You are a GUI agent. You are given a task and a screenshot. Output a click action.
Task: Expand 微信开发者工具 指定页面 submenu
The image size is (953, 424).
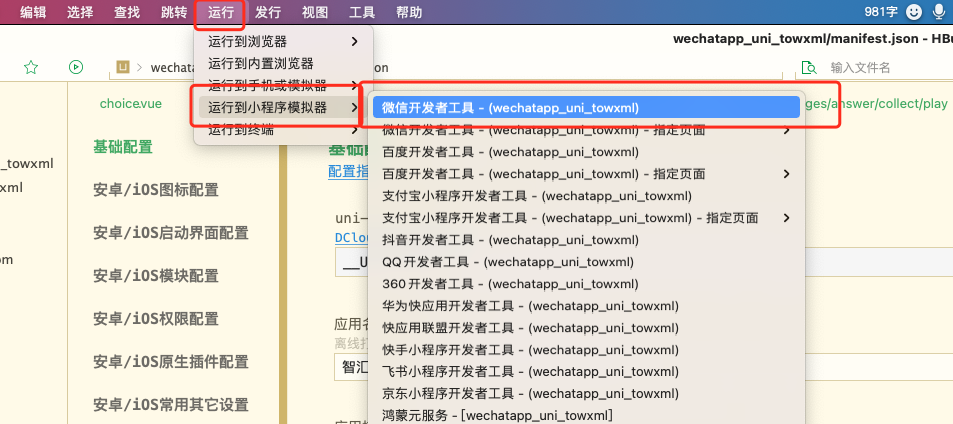click(x=587, y=129)
